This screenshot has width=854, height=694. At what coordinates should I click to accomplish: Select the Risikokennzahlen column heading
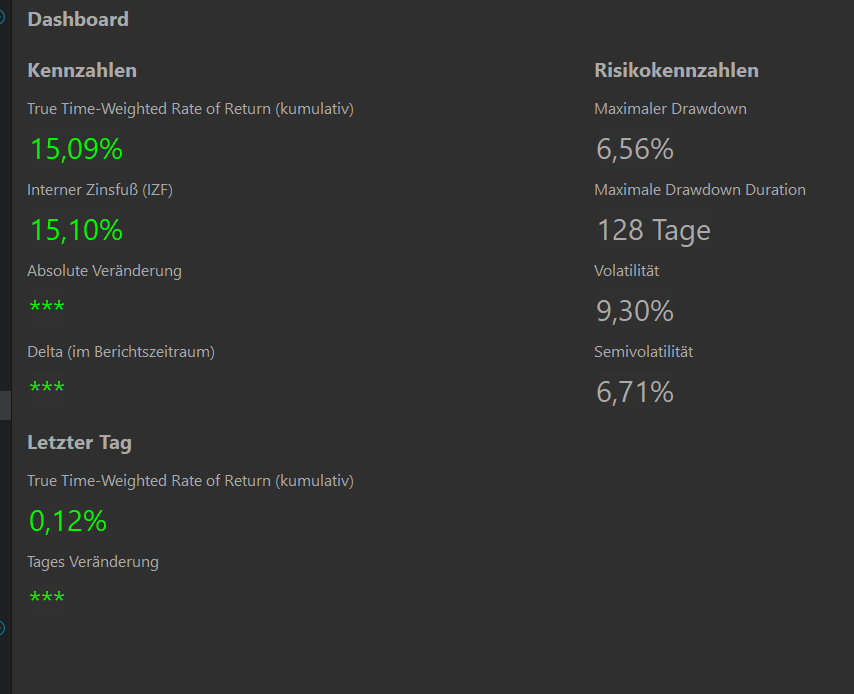(x=676, y=70)
